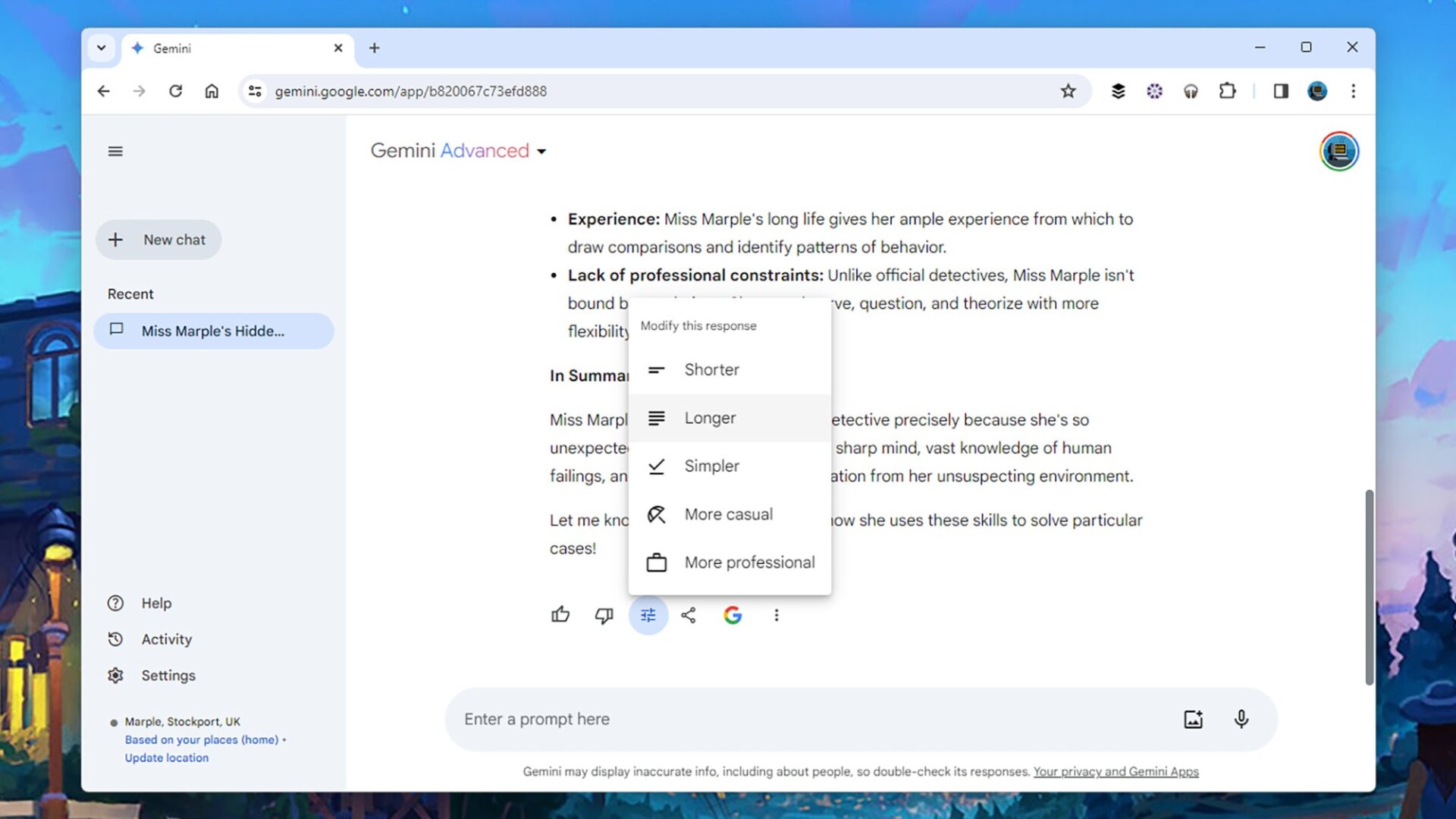Collapse the sidebar with the hamburger menu

(115, 151)
